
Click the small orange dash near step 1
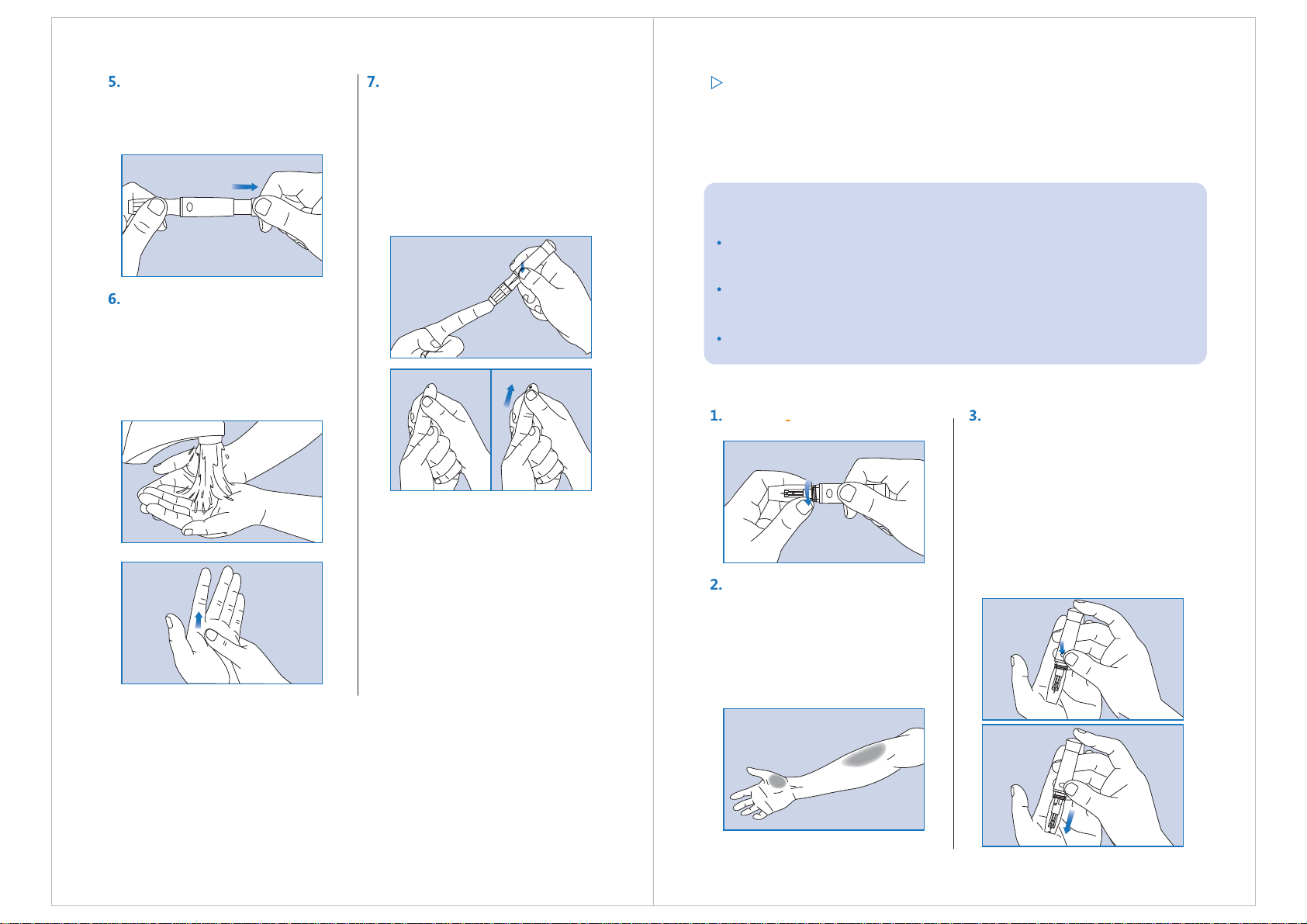[x=787, y=420]
